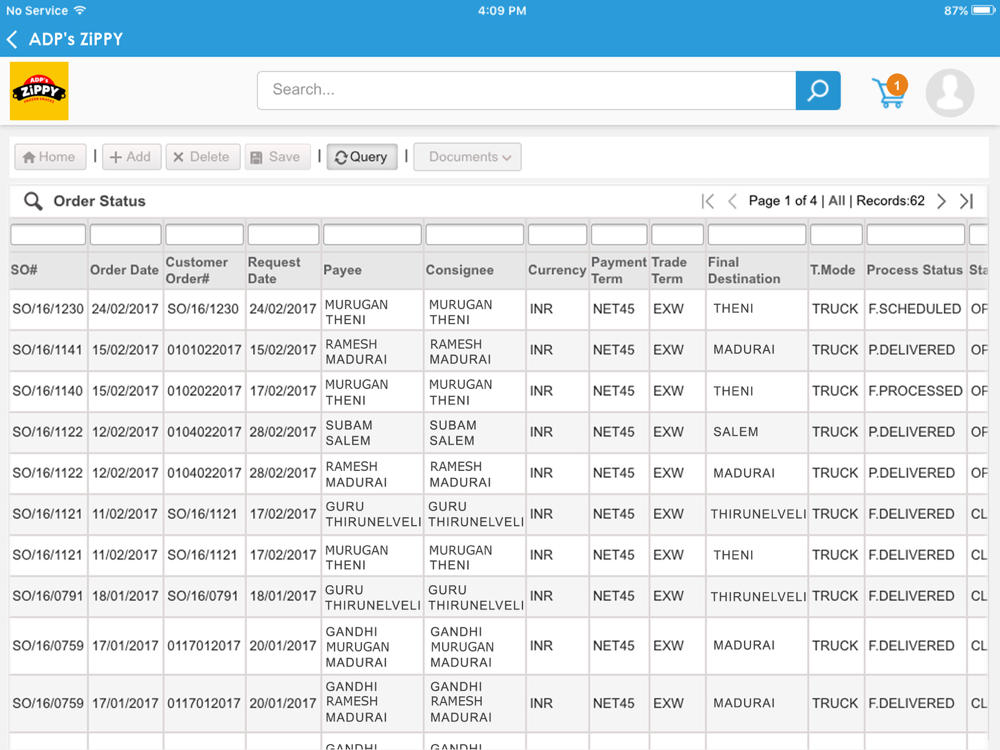Click the ADP's Zippy logo
1000x750 pixels.
pyautogui.click(x=39, y=91)
